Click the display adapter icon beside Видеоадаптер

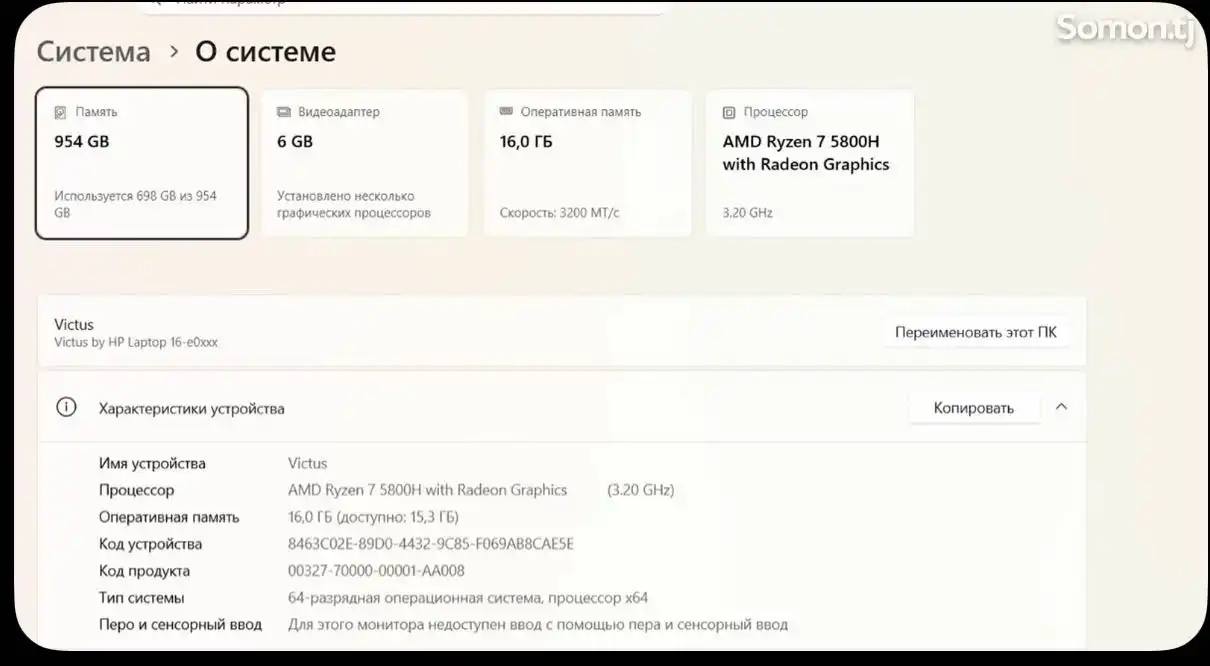click(284, 112)
